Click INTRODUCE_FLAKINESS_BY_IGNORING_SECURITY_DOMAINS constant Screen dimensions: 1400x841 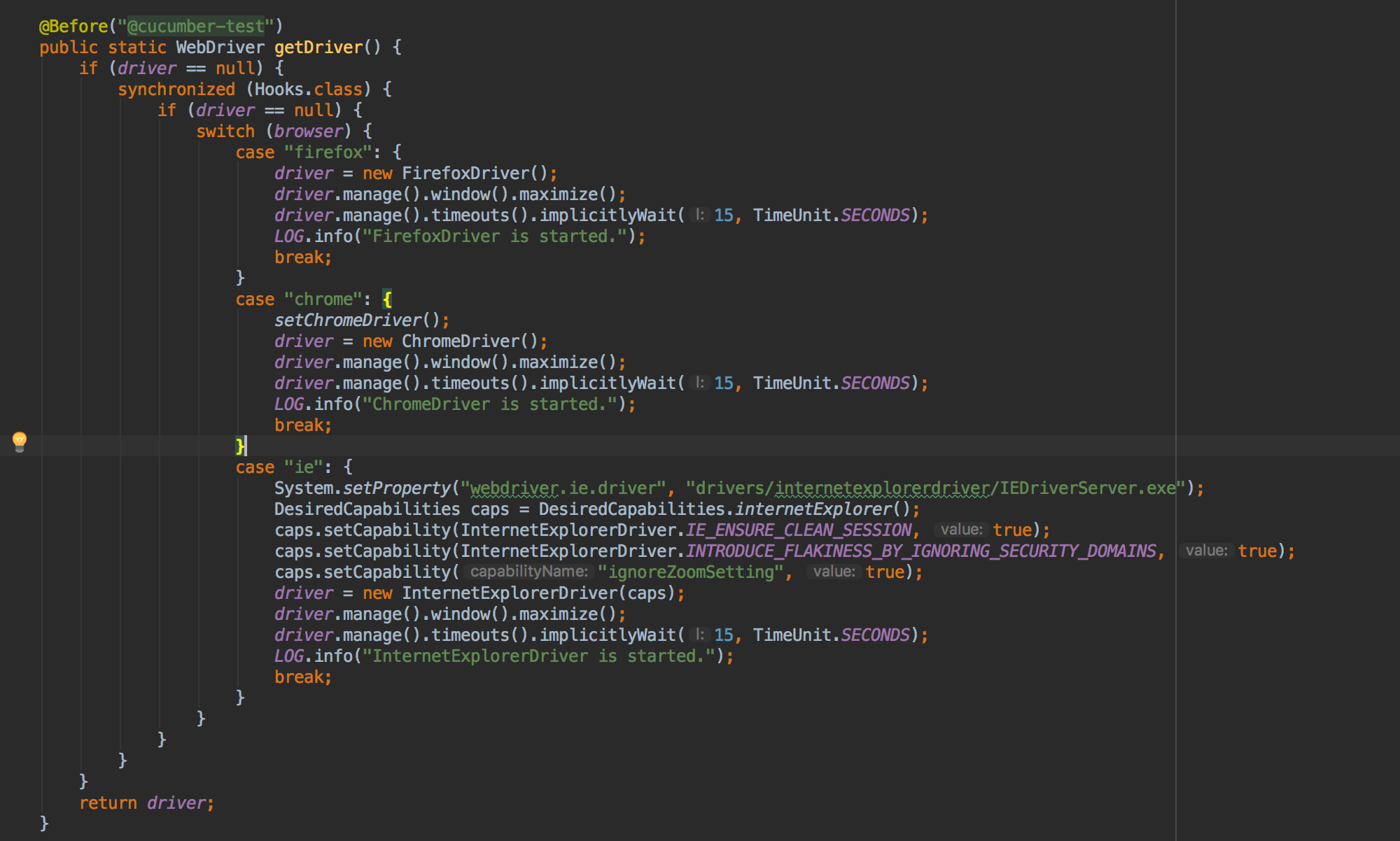pos(920,551)
